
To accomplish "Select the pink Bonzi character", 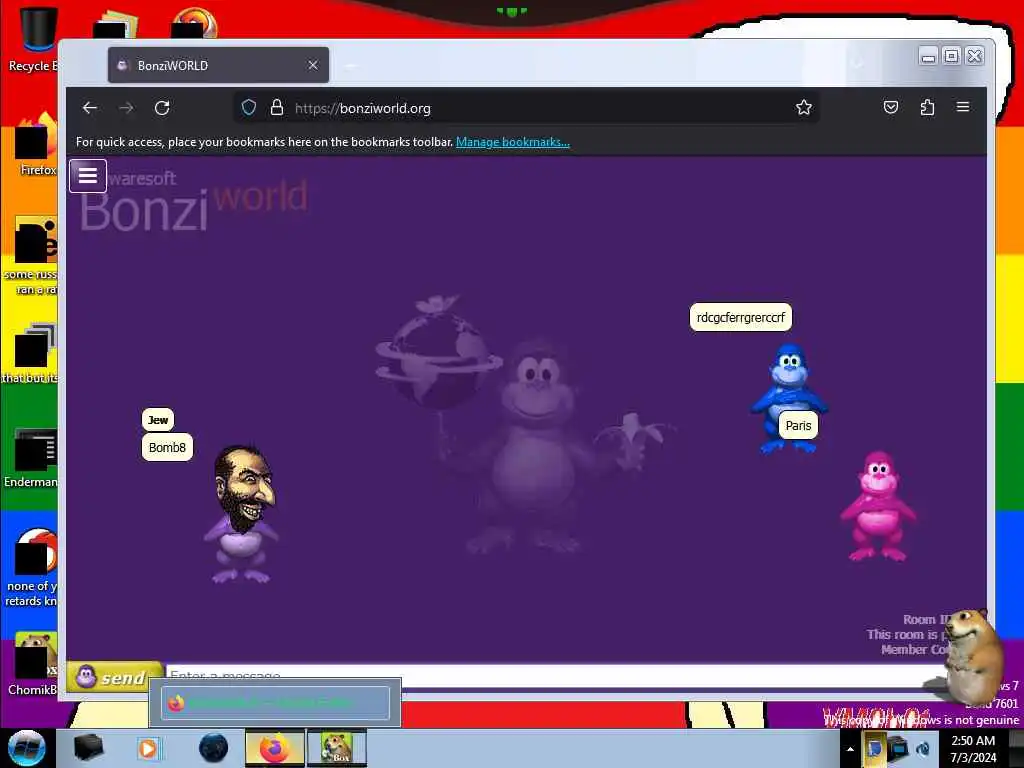I will click(878, 506).
